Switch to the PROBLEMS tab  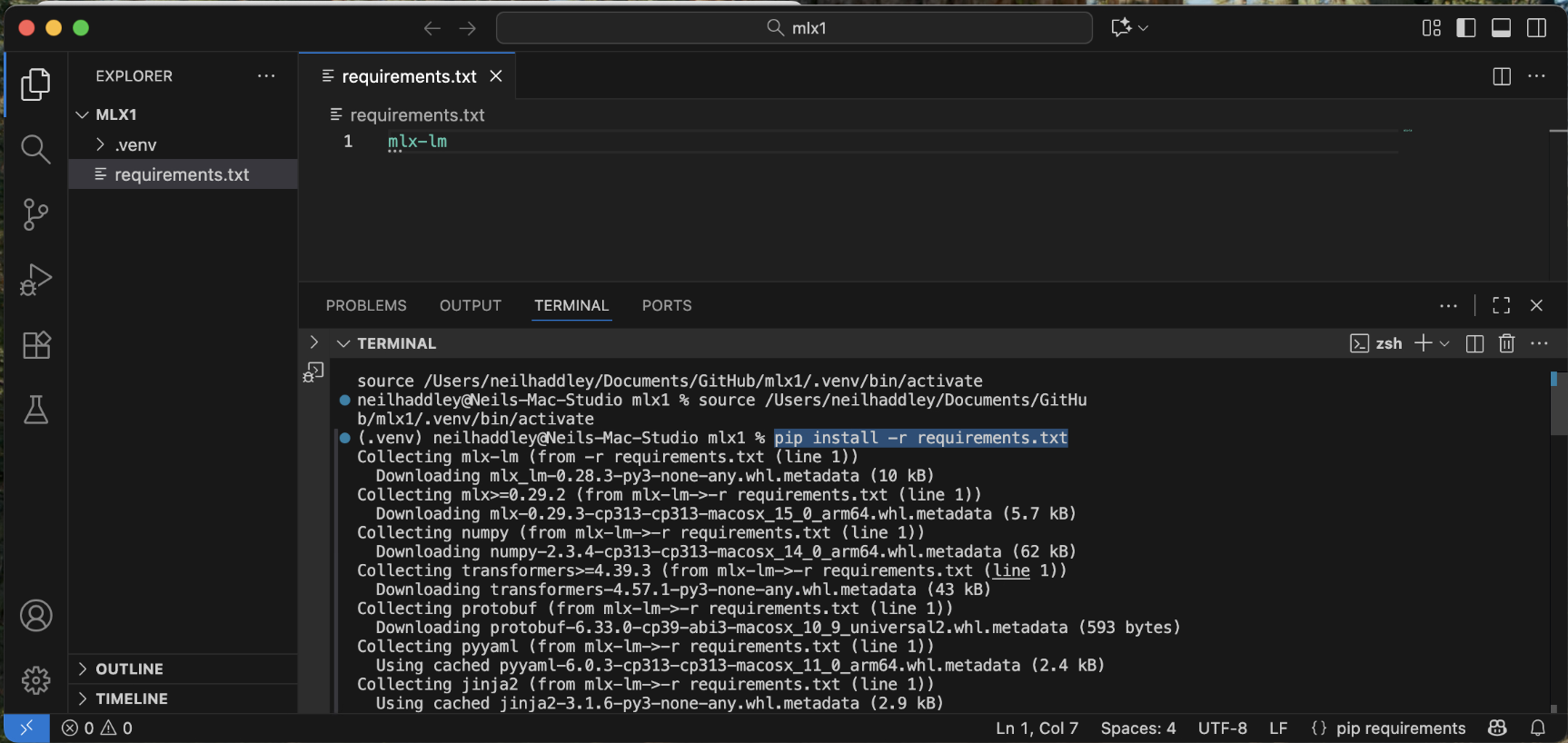point(366,306)
